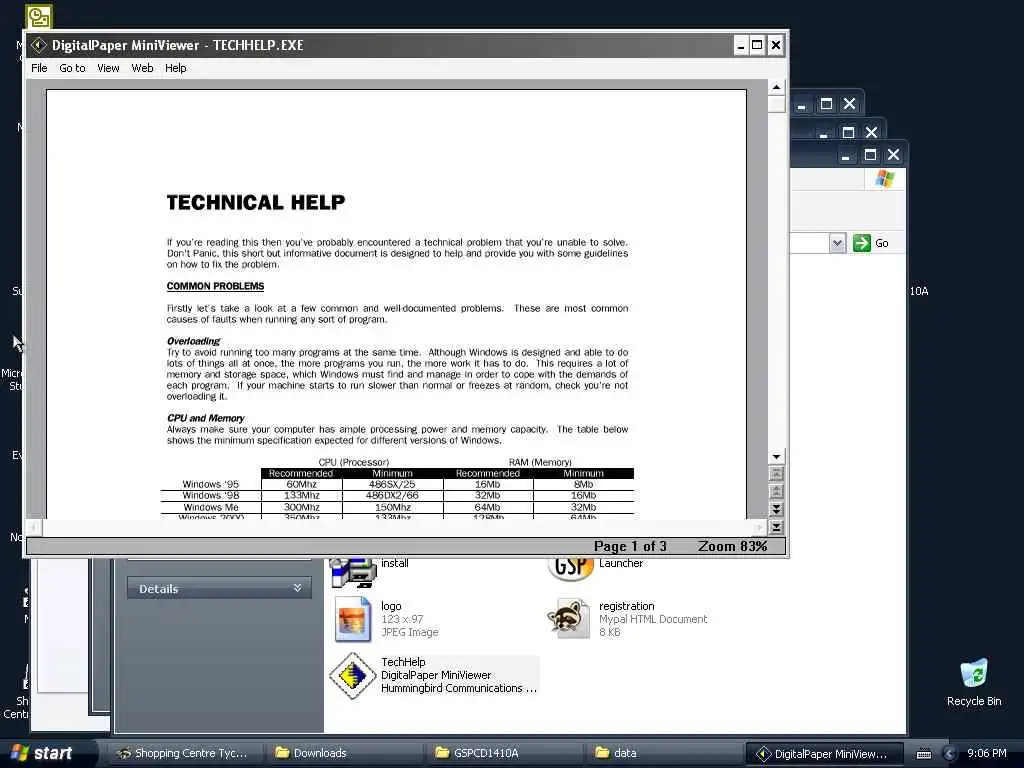Image resolution: width=1024 pixels, height=768 pixels.
Task: Click the 'registration' file name label
Action: pyautogui.click(x=627, y=606)
